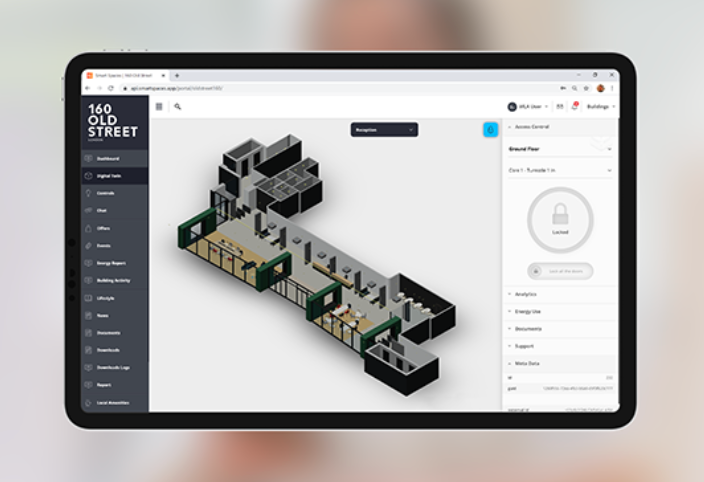Screen dimensions: 704x482
Task: Open the user account dropdown
Action: 528,106
